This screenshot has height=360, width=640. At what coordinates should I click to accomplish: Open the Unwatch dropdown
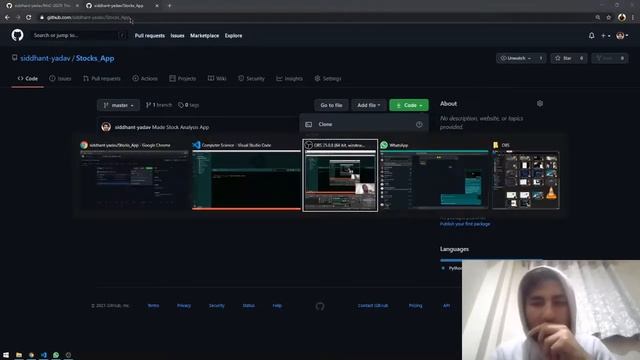(x=516, y=58)
